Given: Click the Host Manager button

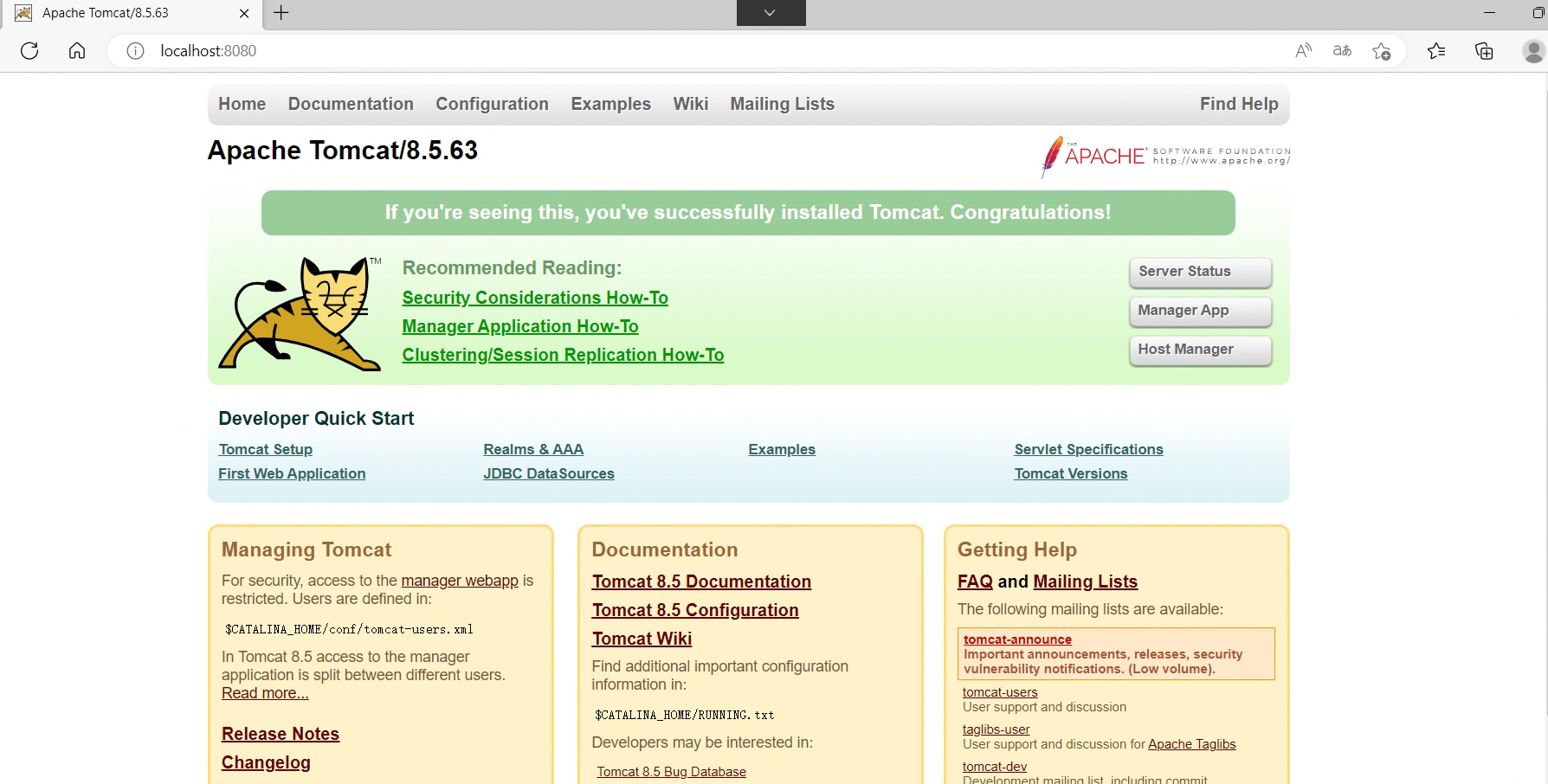Looking at the screenshot, I should [x=1200, y=350].
